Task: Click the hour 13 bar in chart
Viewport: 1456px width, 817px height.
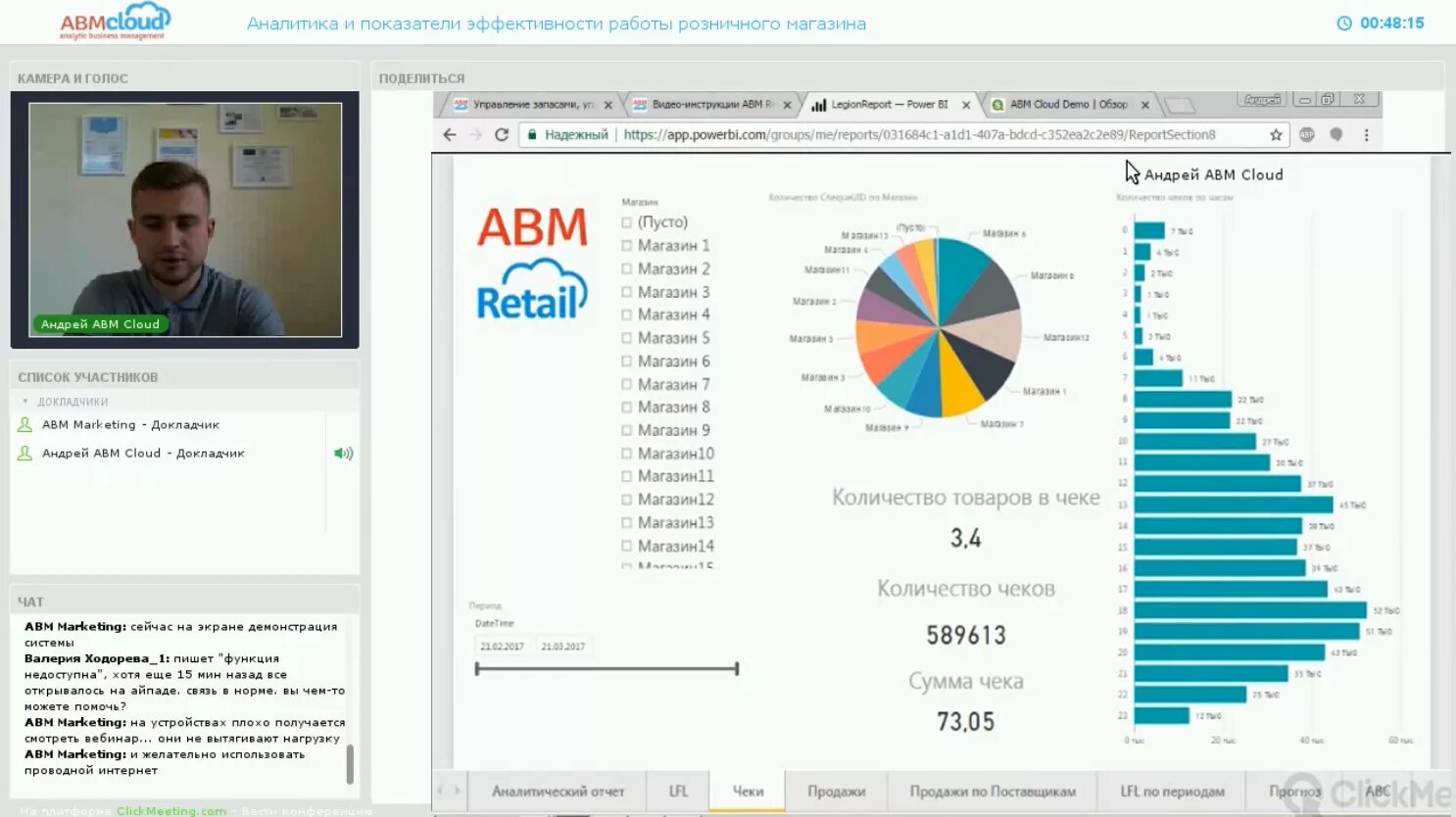Action: (x=1234, y=505)
